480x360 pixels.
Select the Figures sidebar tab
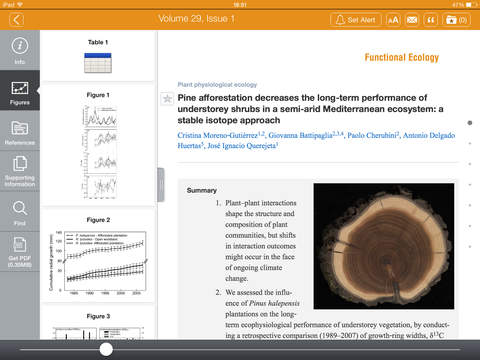coord(20,91)
